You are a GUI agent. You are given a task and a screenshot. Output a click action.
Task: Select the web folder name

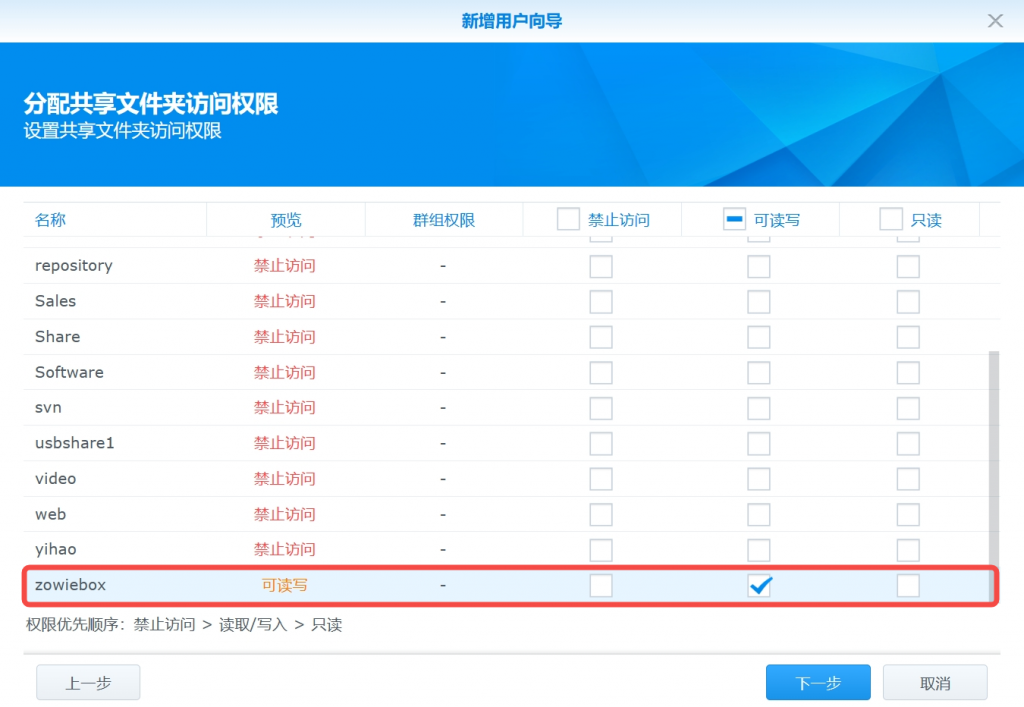[50, 514]
